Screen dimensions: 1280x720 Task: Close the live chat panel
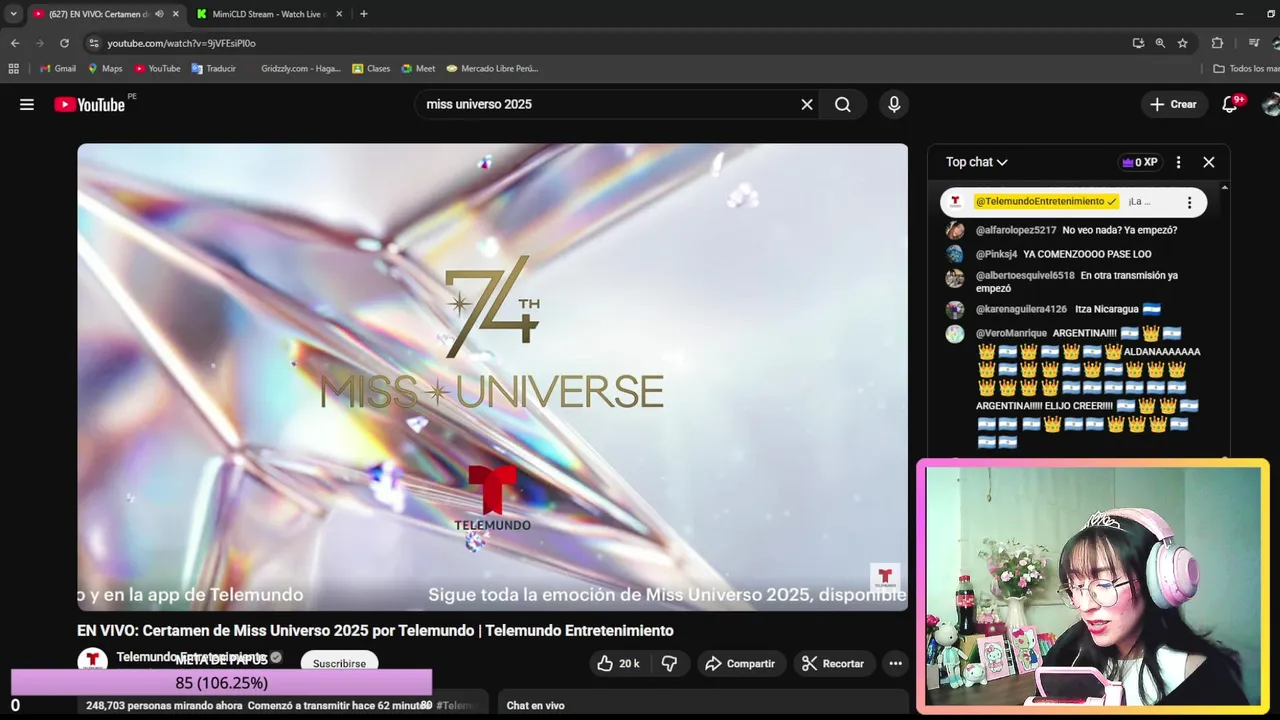point(1208,162)
